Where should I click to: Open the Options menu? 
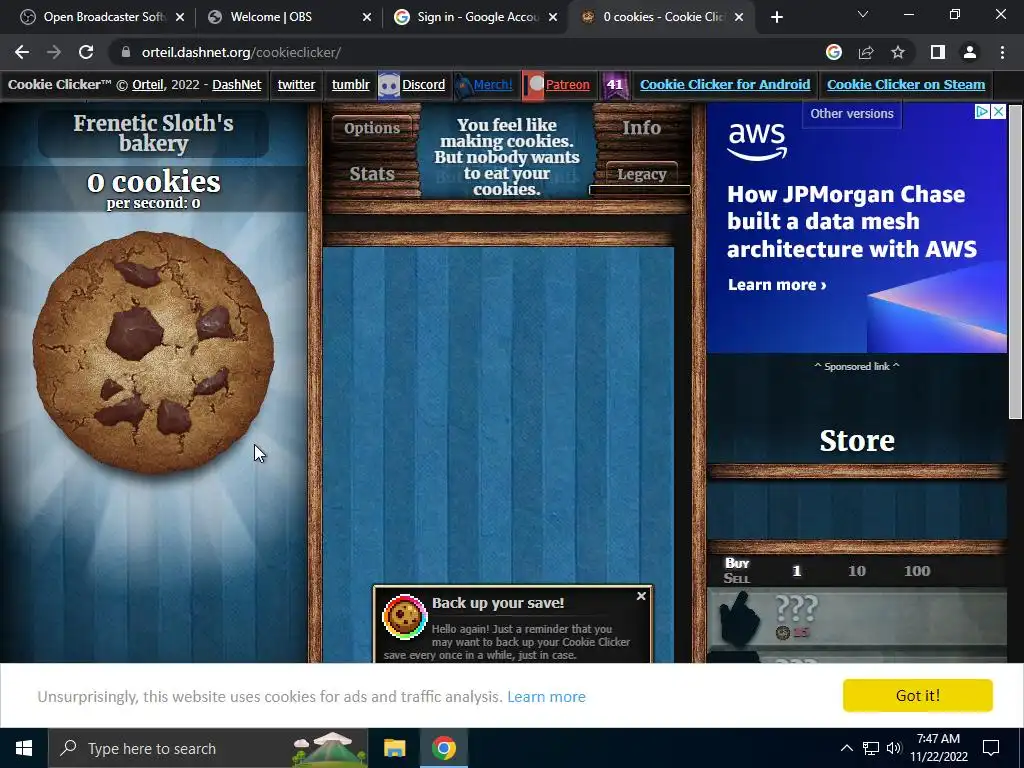[x=372, y=128]
